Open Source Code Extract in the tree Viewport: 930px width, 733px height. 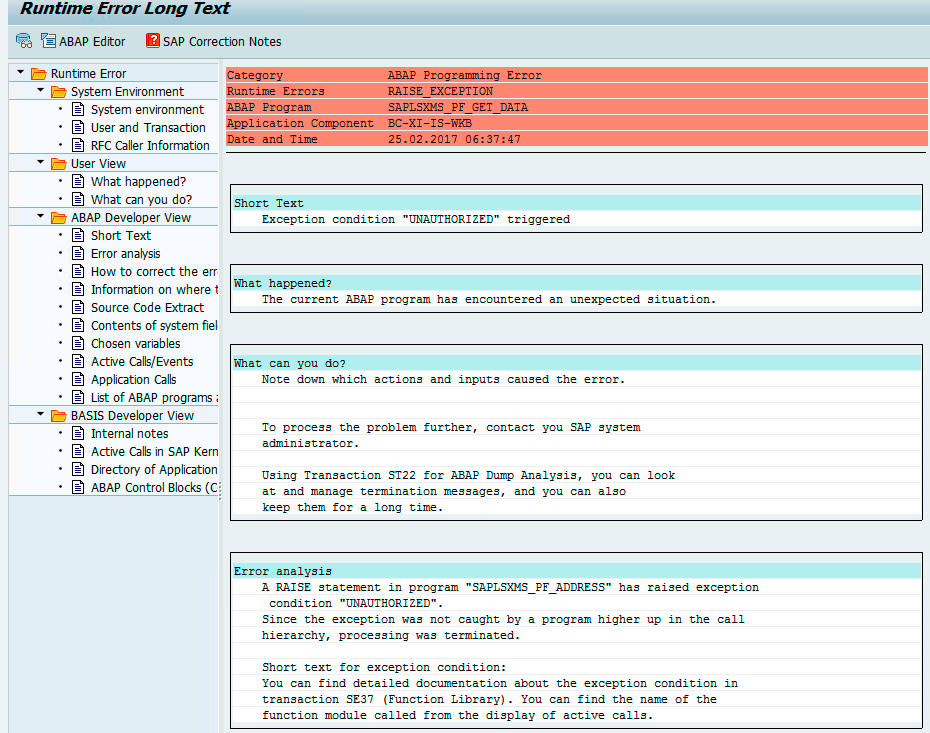(x=147, y=308)
